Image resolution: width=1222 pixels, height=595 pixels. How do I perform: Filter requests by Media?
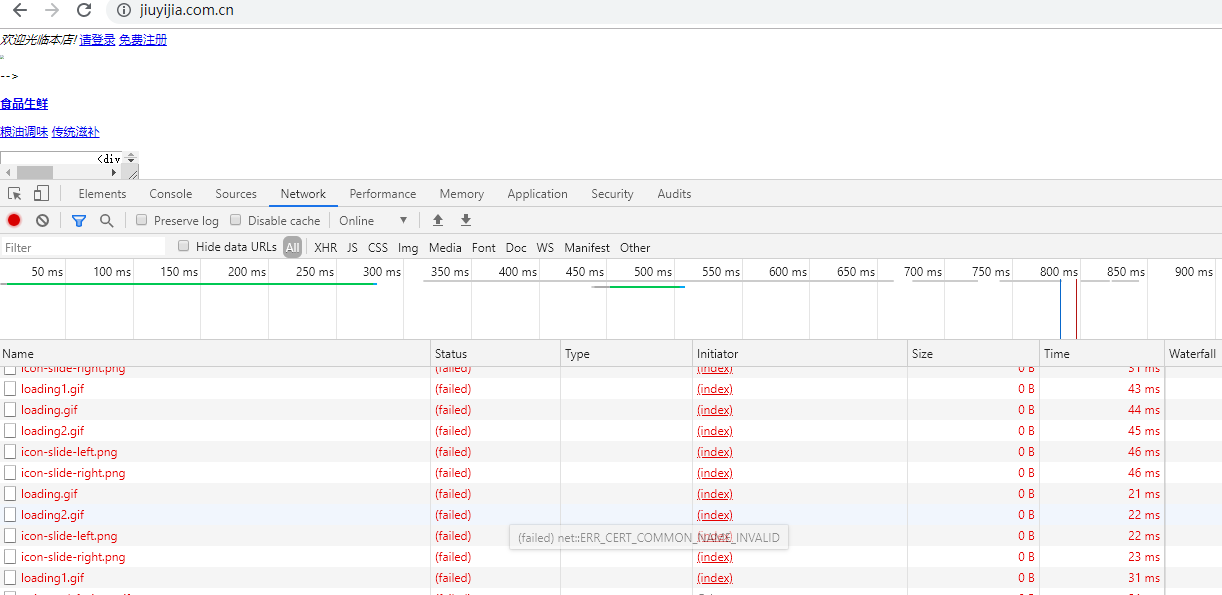pyautogui.click(x=445, y=247)
